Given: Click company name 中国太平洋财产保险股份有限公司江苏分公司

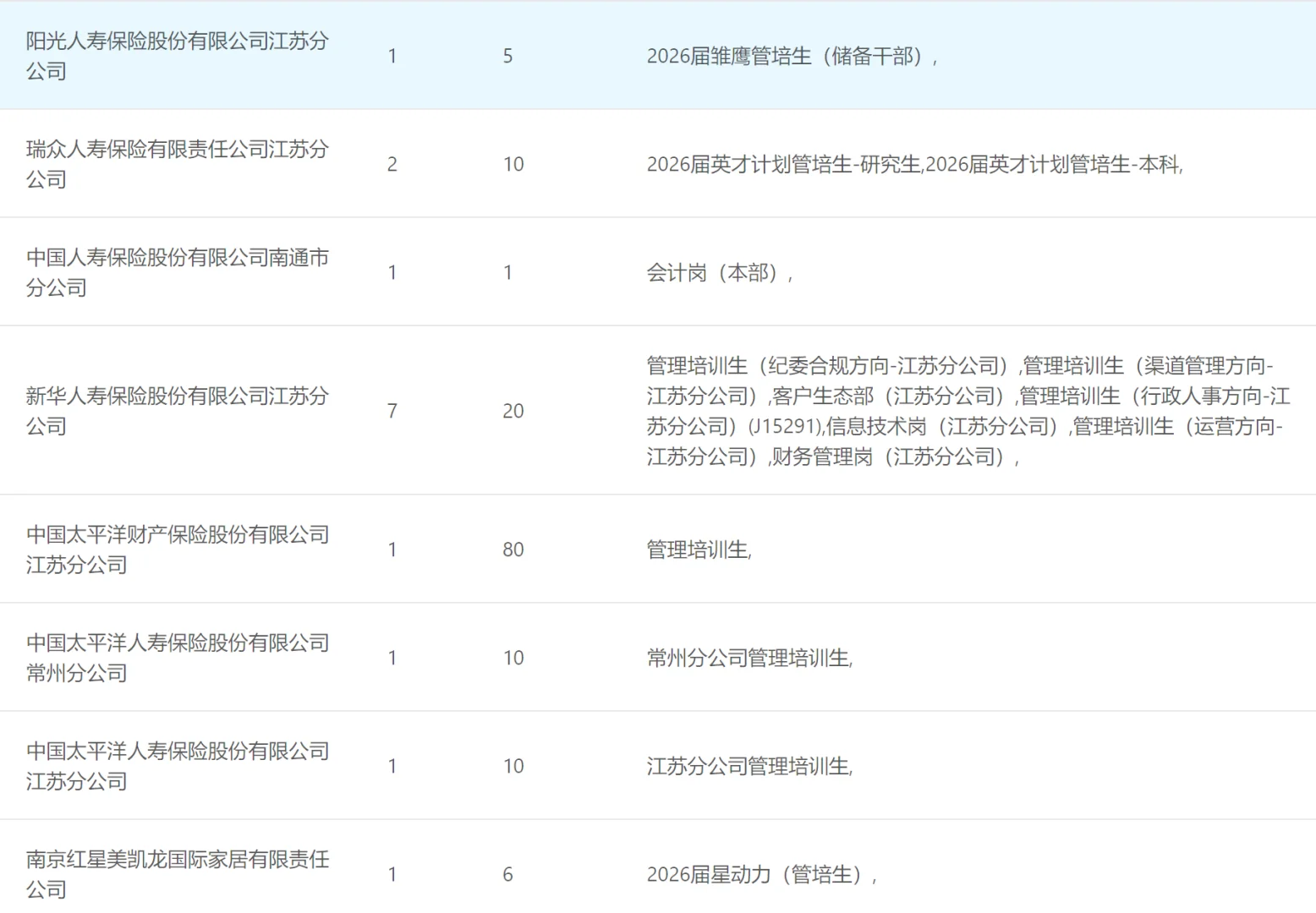Looking at the screenshot, I should (x=177, y=549).
